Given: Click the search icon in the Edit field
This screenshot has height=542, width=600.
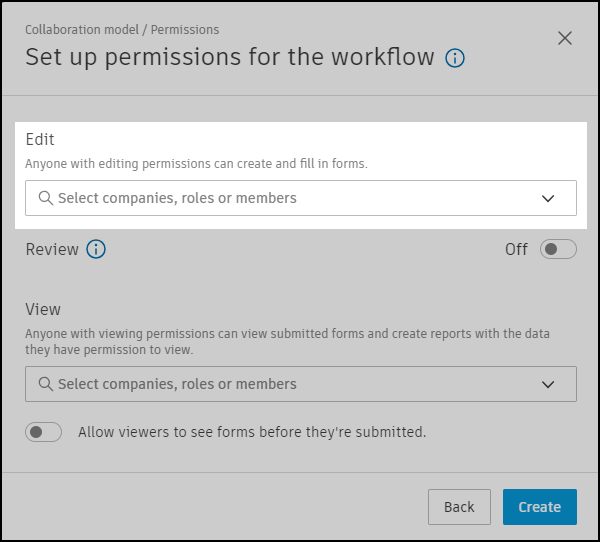Looking at the screenshot, I should (45, 198).
